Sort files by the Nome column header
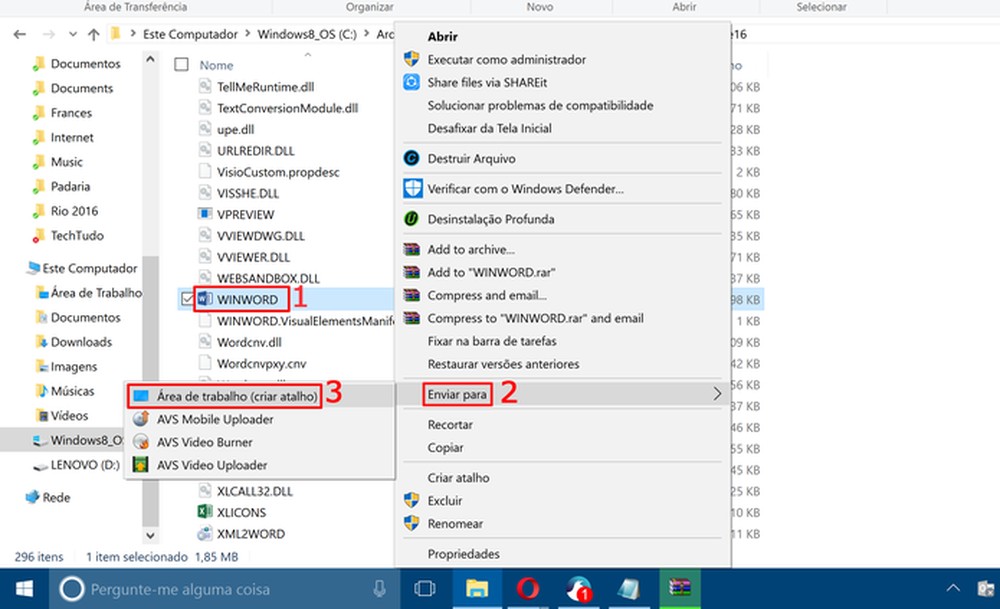Screen dimensions: 1000x609 coord(216,65)
